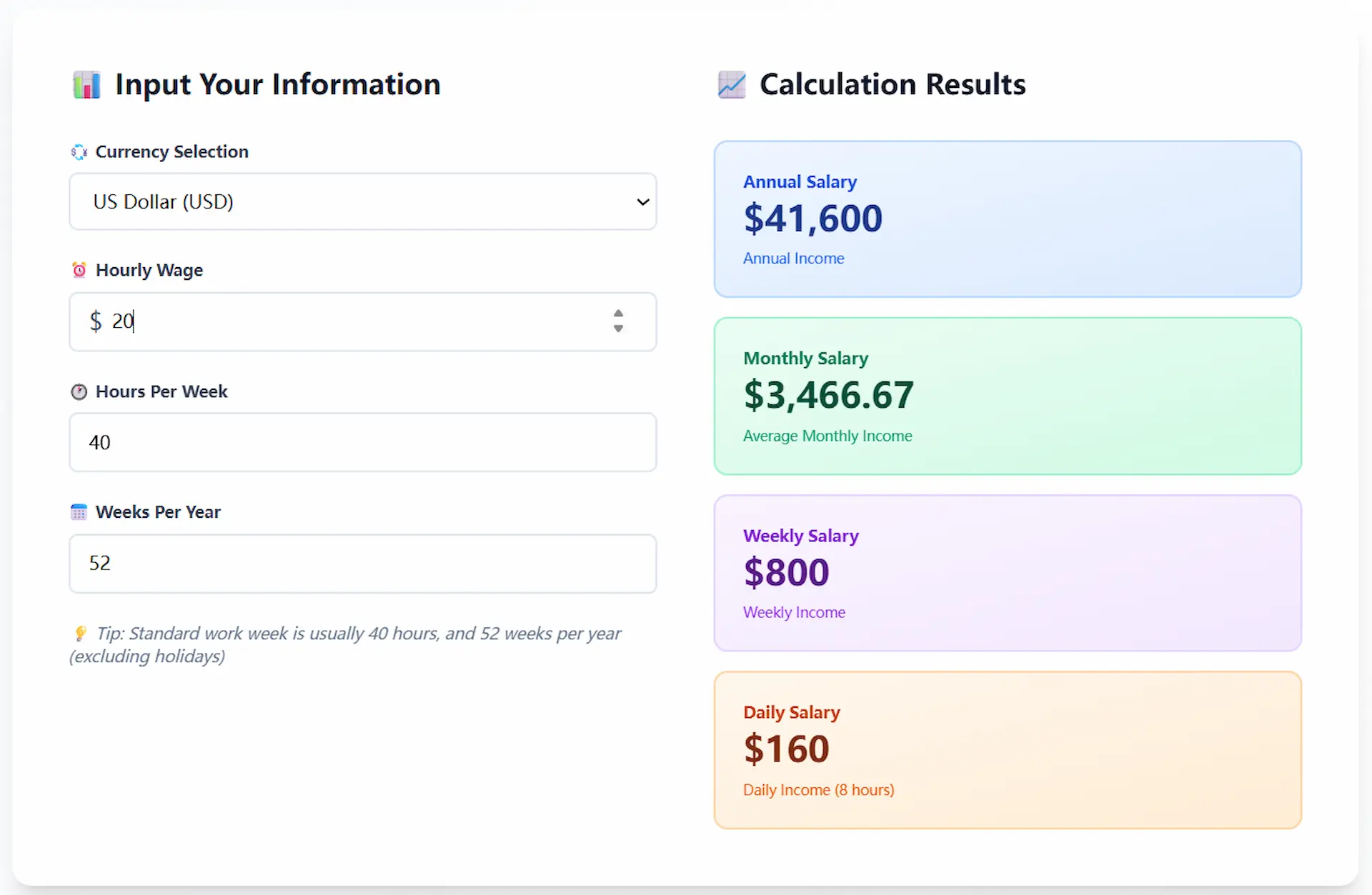This screenshot has height=895, width=1372.
Task: Click the Weekly Salary result card
Action: 1007,572
